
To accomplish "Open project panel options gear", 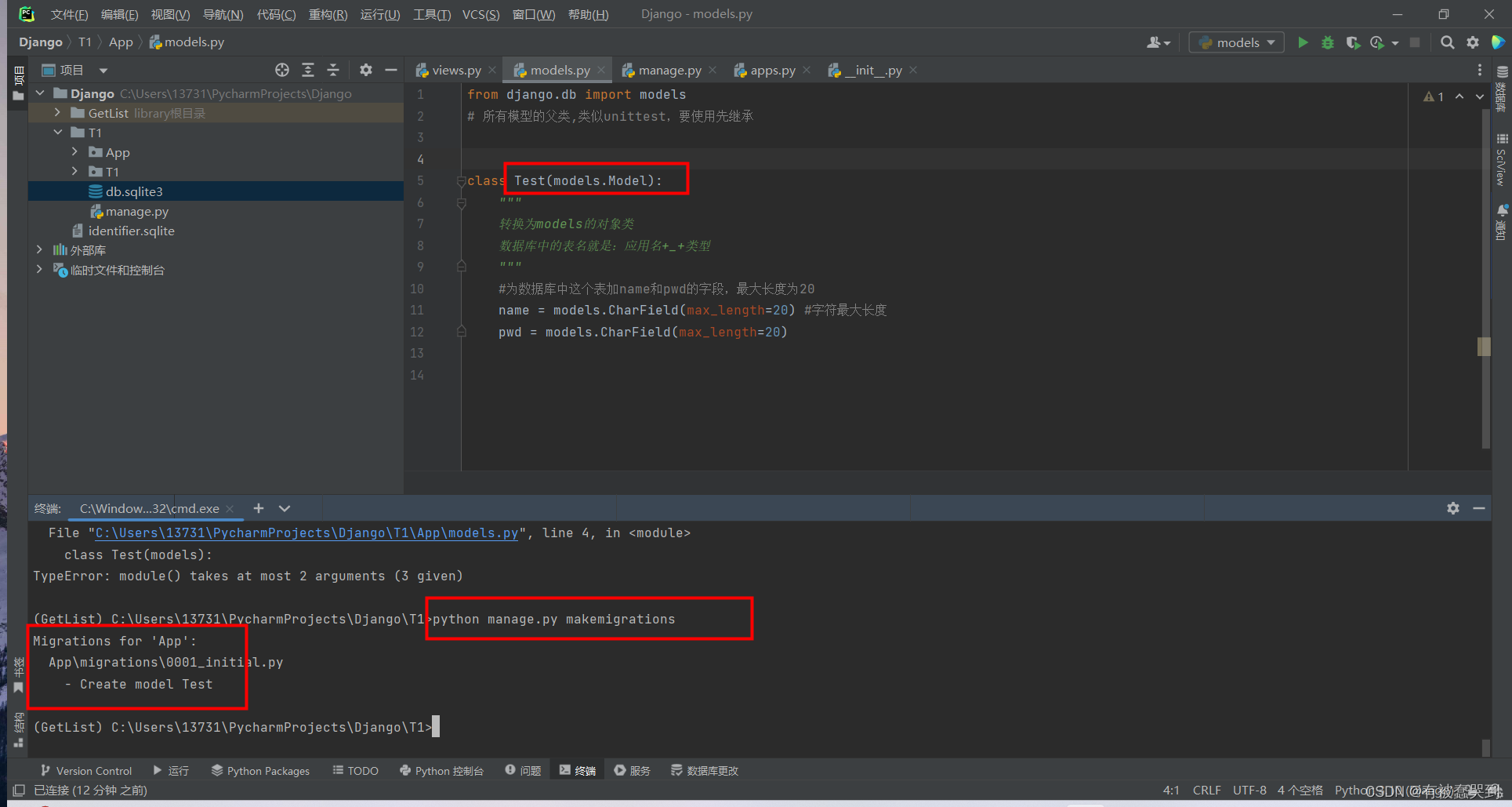I will tap(366, 70).
